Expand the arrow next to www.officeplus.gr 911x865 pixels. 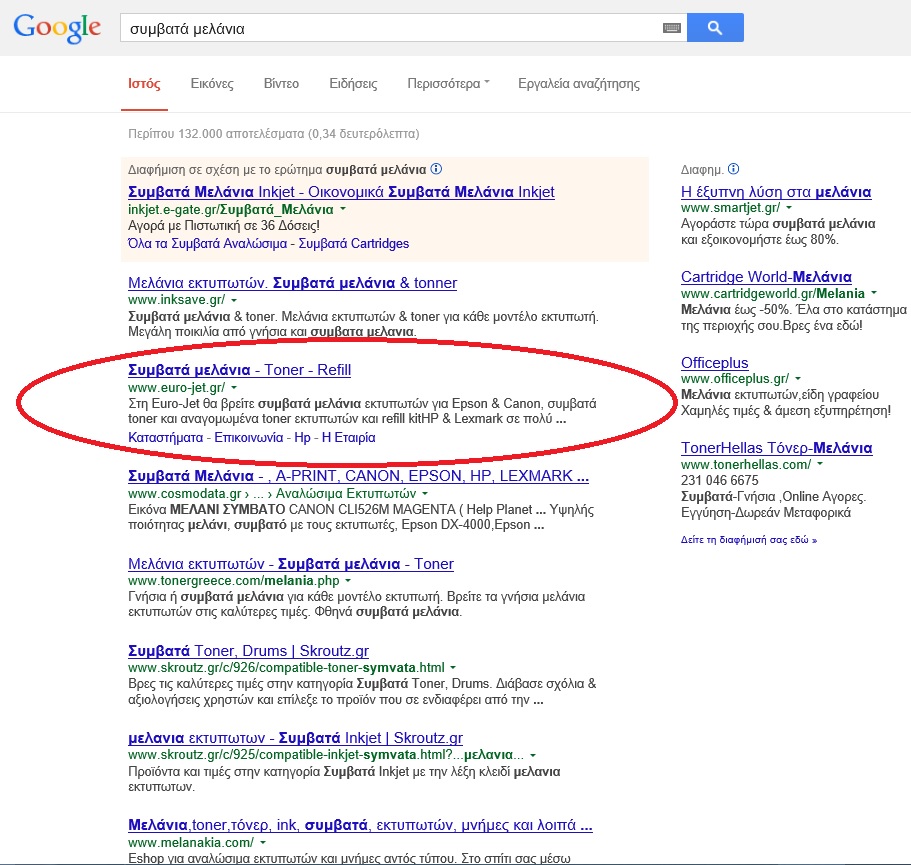(798, 379)
